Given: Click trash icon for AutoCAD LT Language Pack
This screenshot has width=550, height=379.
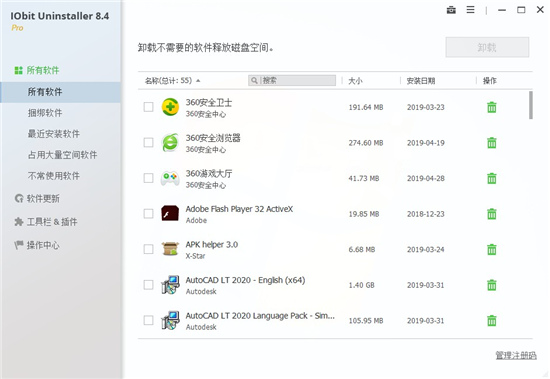Looking at the screenshot, I should tap(492, 320).
